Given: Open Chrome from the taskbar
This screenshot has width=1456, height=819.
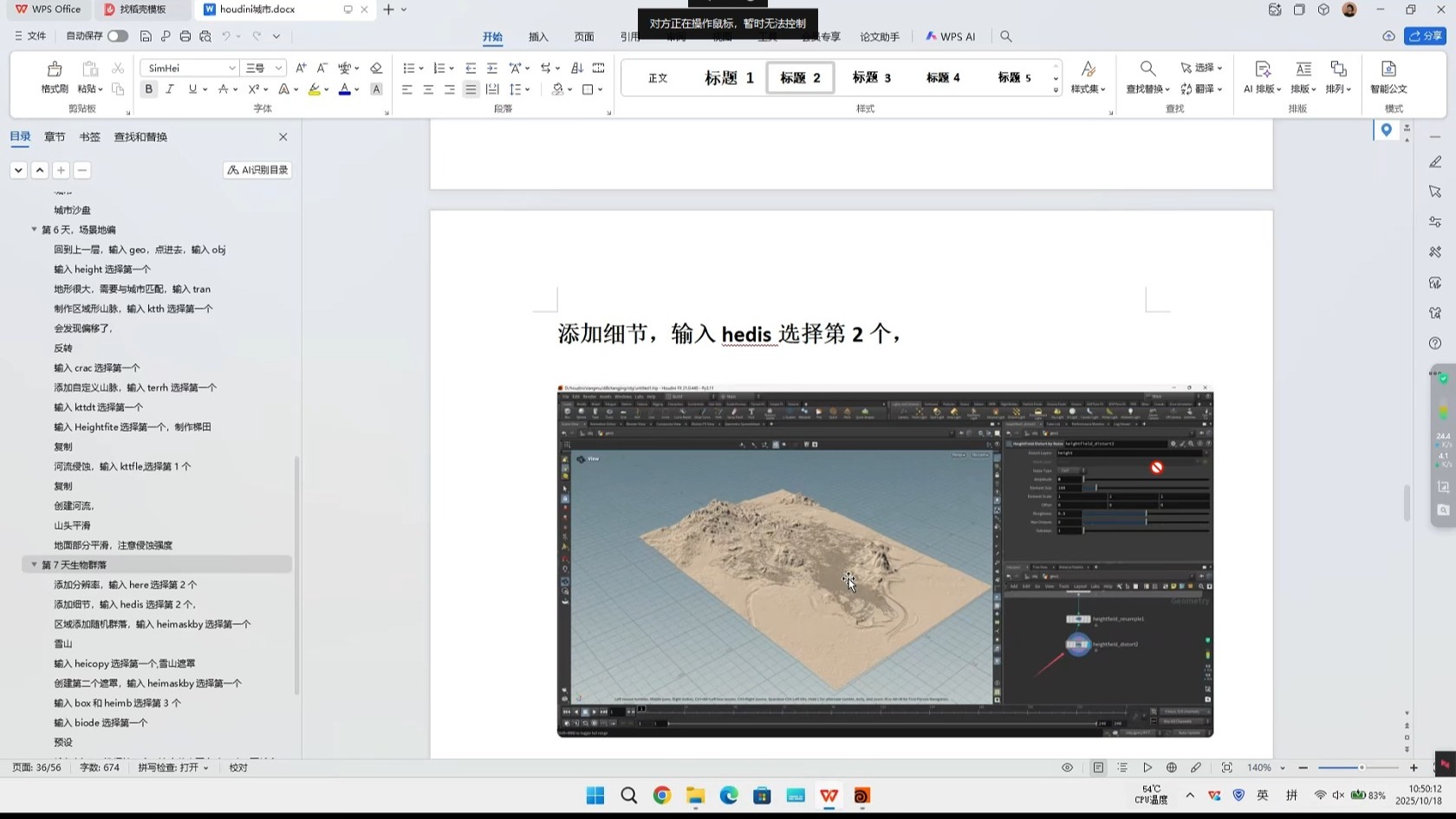Looking at the screenshot, I should (661, 795).
